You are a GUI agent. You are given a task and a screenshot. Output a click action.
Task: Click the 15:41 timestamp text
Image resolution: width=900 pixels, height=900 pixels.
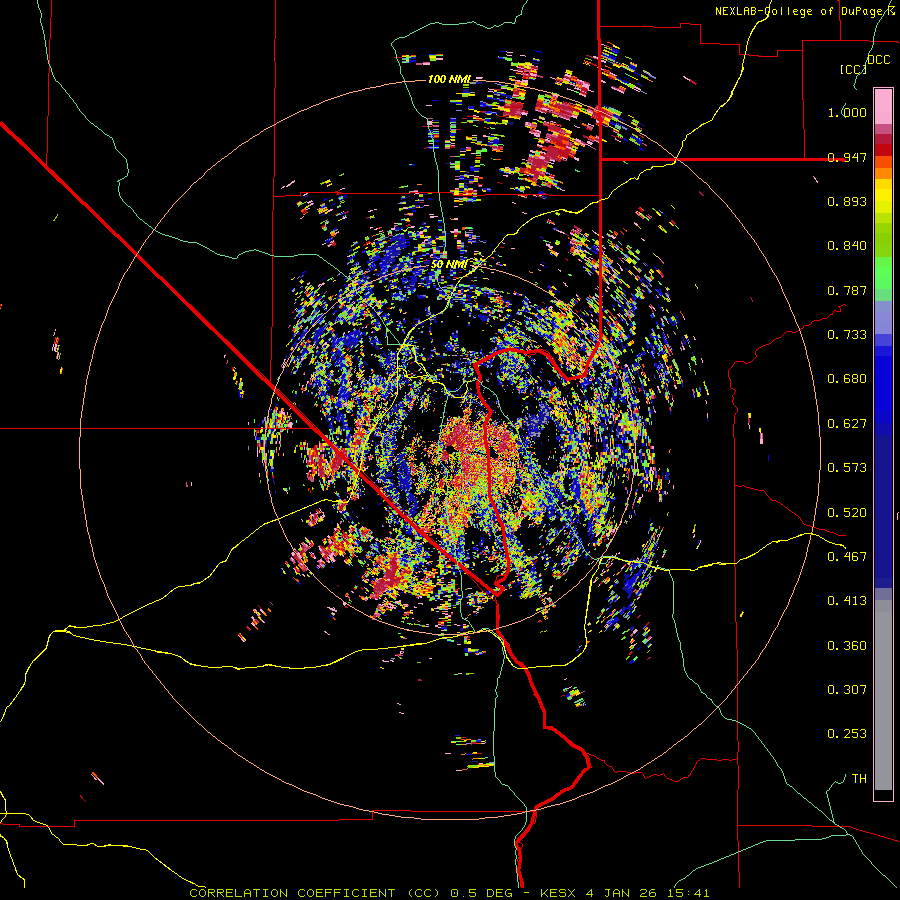click(x=688, y=893)
